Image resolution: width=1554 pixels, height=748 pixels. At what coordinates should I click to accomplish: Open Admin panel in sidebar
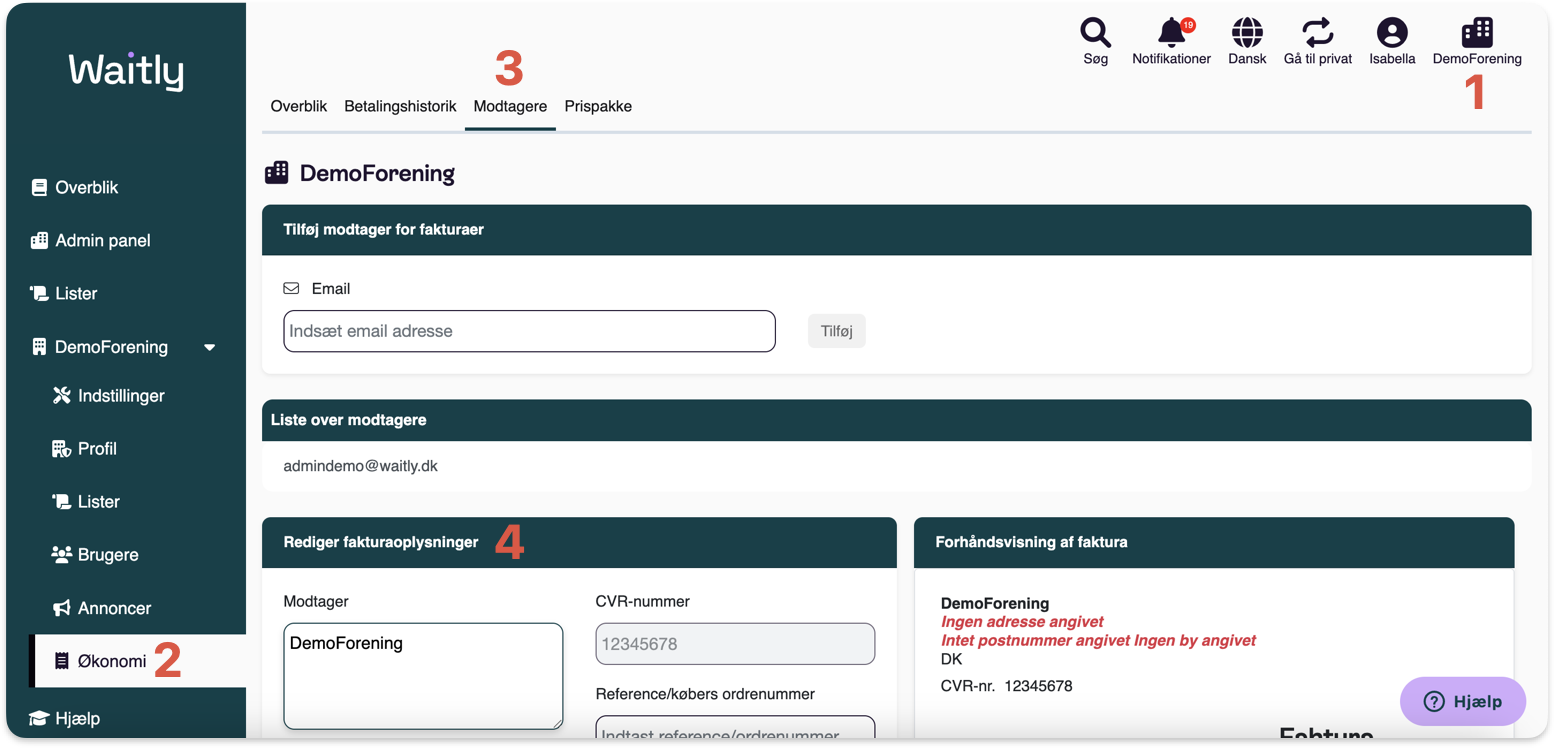click(102, 241)
